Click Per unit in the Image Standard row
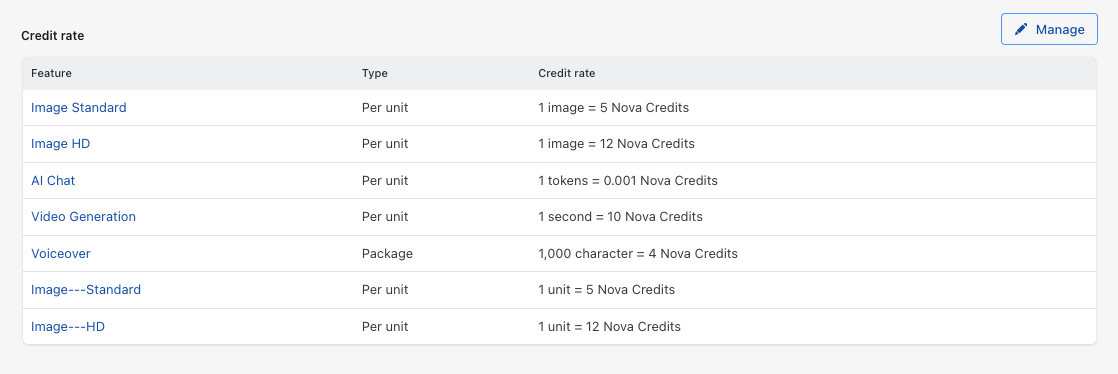Screen dimensions: 1118x374 click(385, 108)
